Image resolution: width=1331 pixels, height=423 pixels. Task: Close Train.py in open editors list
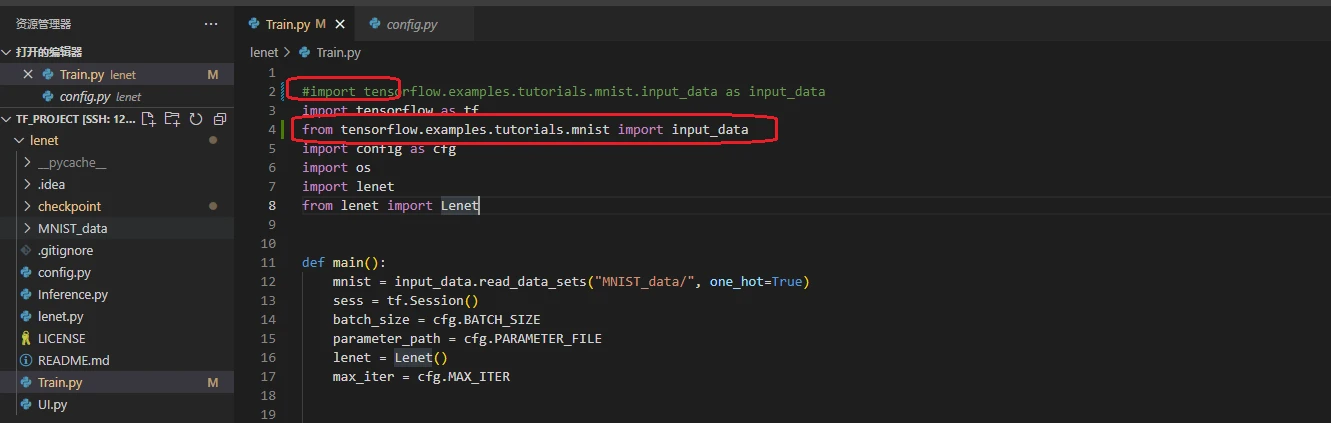(29, 75)
